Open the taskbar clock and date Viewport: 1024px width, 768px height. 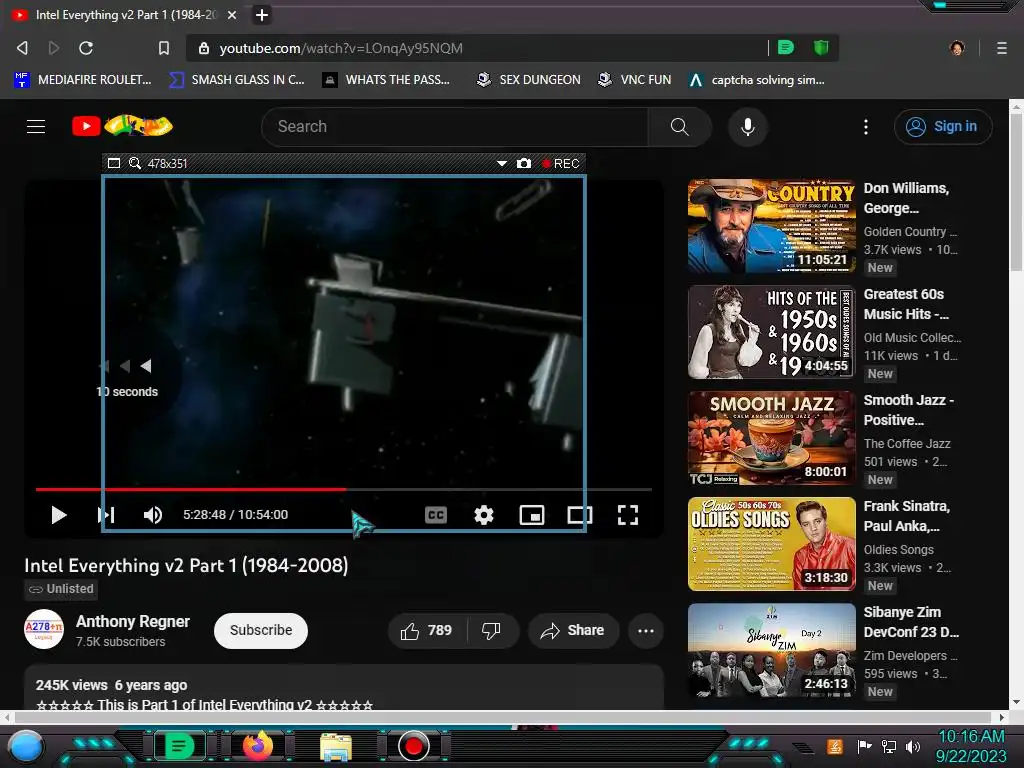(x=971, y=746)
